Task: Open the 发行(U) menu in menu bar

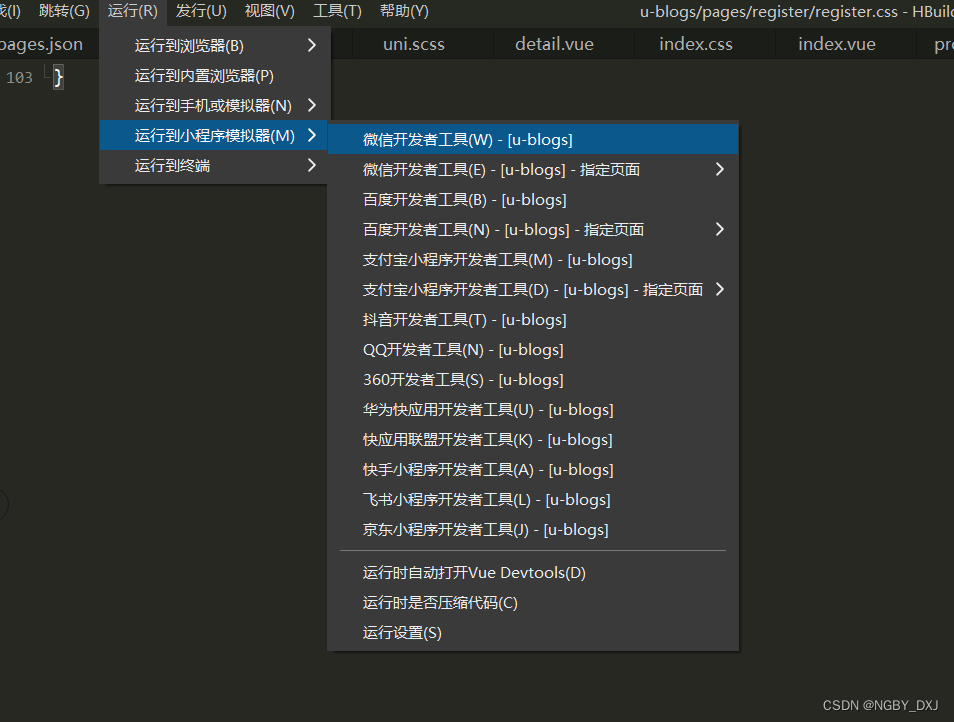Action: [201, 11]
